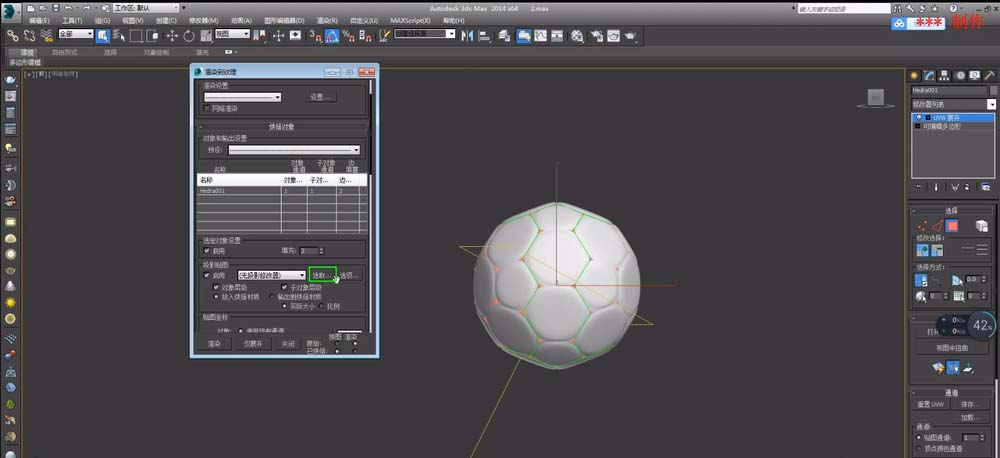Image resolution: width=1000 pixels, height=458 pixels.
Task: Toggle the Angle Snap icon
Action: (331, 35)
